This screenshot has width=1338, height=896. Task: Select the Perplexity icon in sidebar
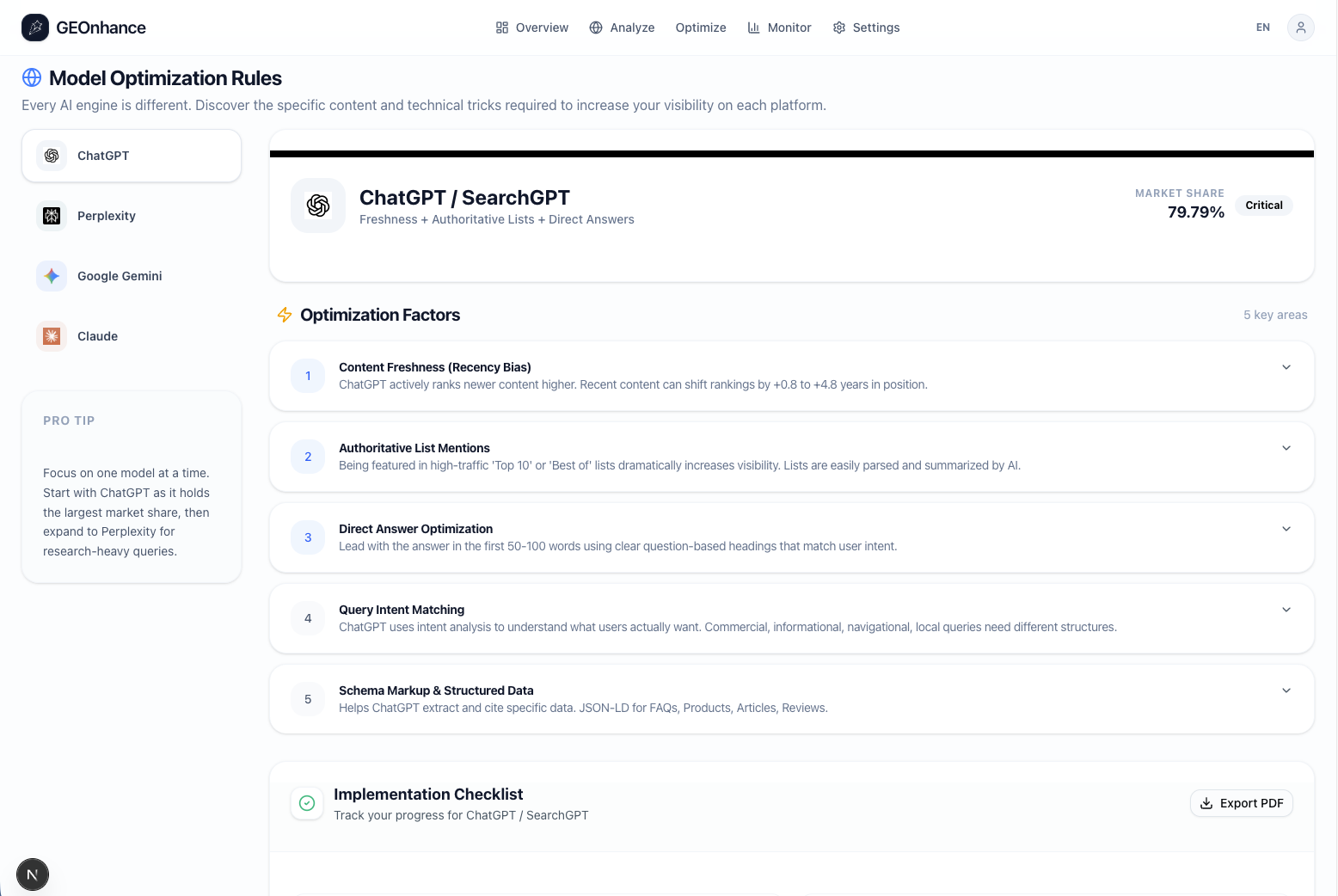point(52,216)
